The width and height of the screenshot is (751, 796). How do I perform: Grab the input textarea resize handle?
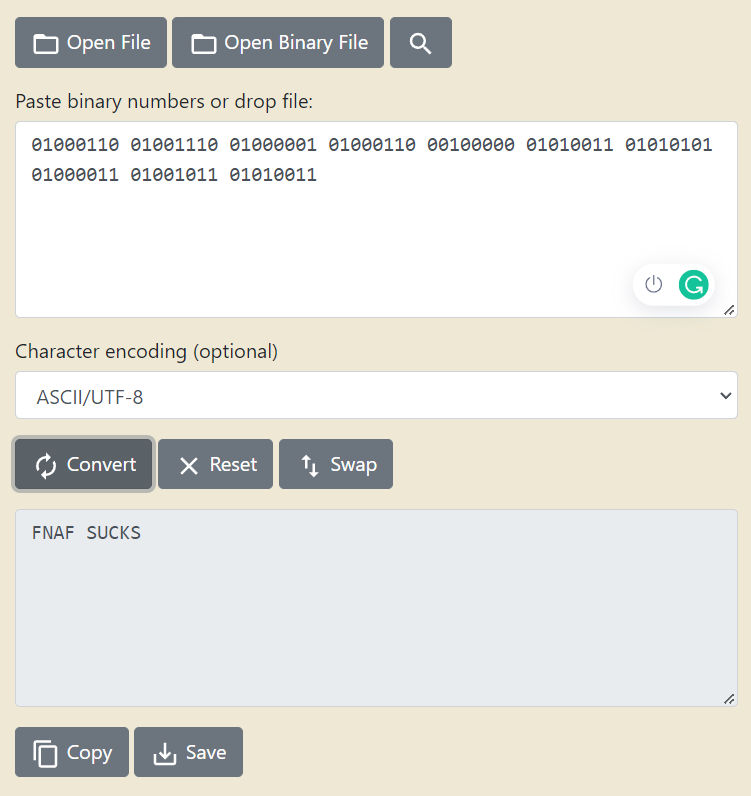730,310
